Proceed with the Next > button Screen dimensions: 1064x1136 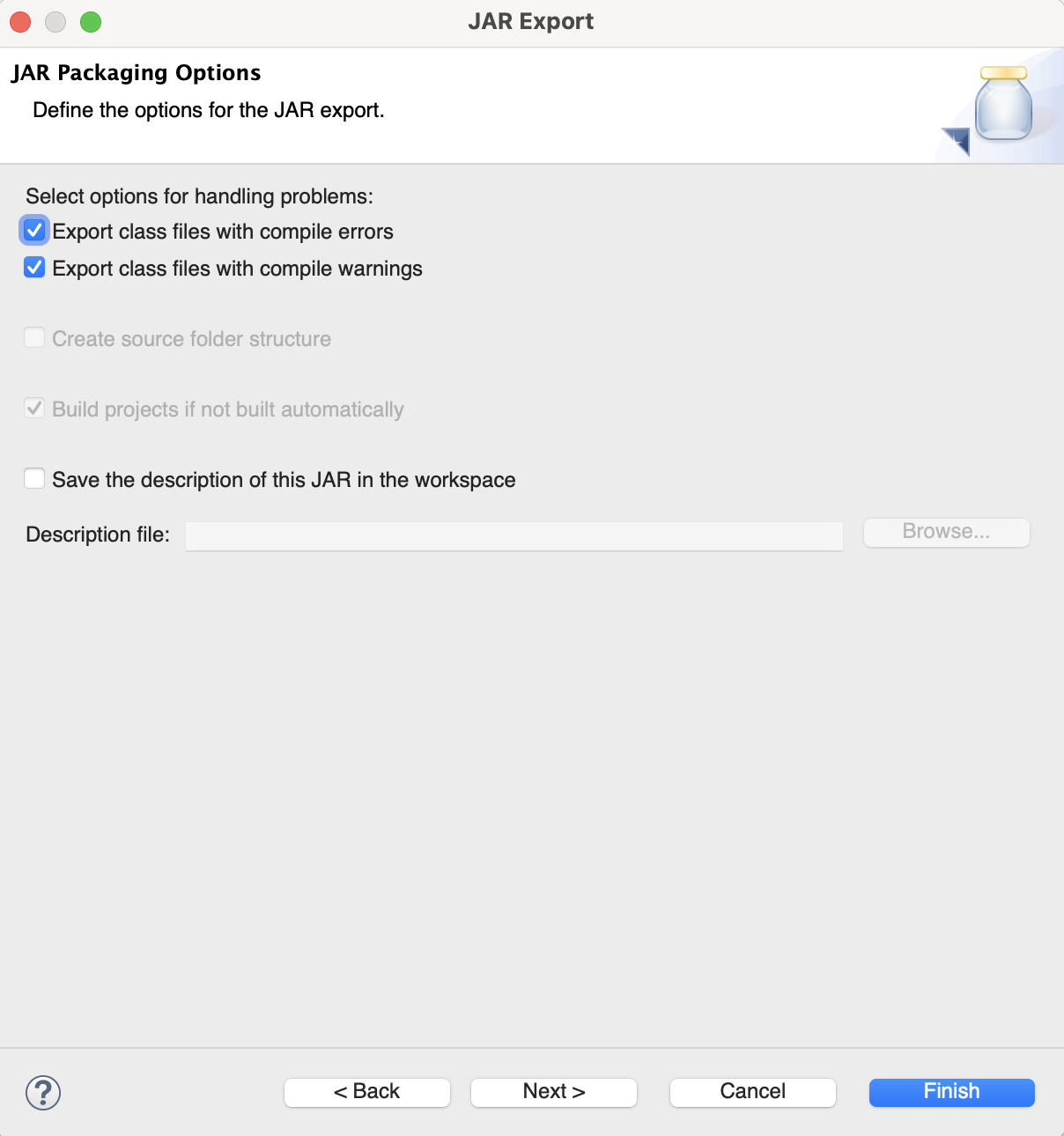553,1092
